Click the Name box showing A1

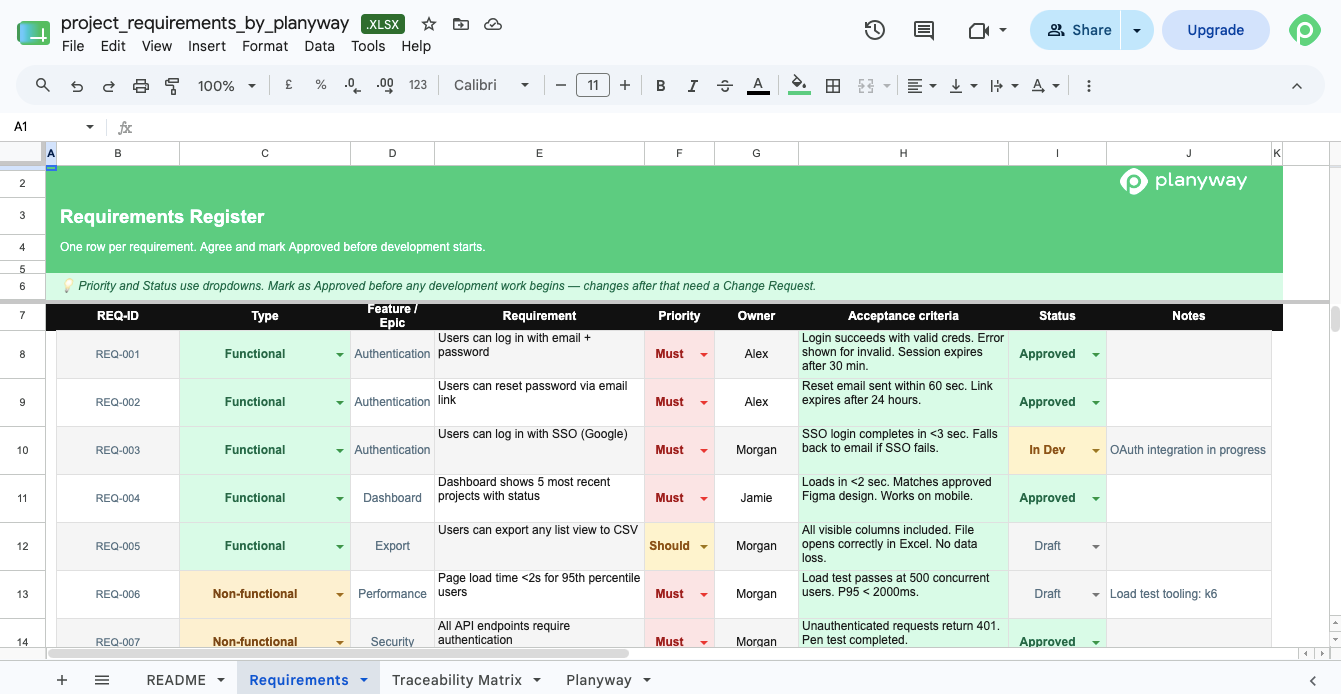(x=52, y=127)
